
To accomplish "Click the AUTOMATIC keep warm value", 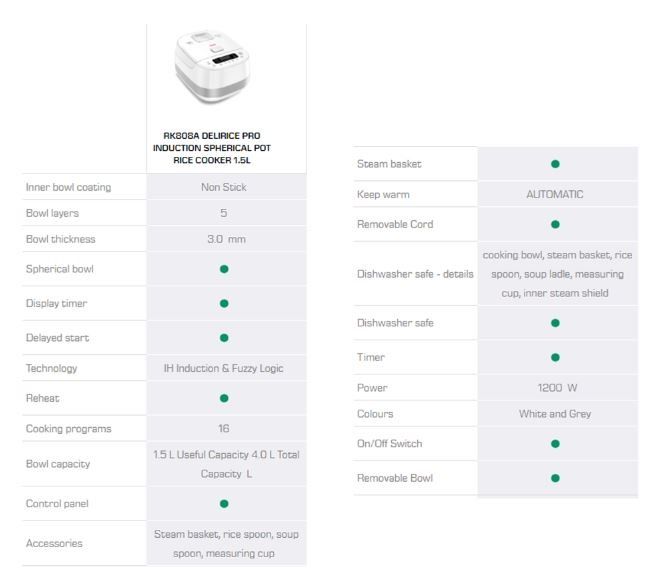I will [555, 194].
